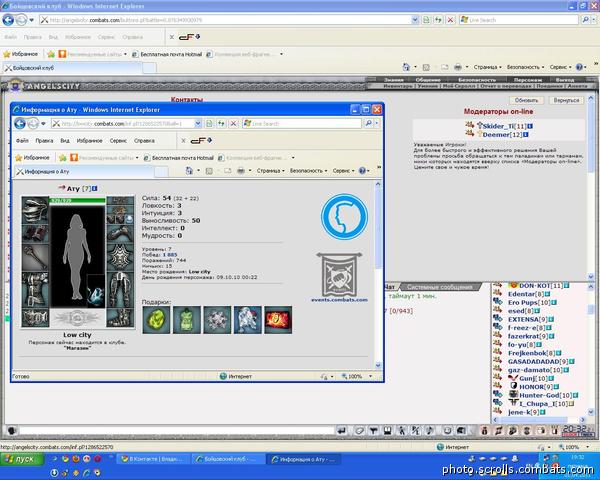Click player Hunter-God in the online list
The height and width of the screenshot is (480, 600).
pos(539,395)
